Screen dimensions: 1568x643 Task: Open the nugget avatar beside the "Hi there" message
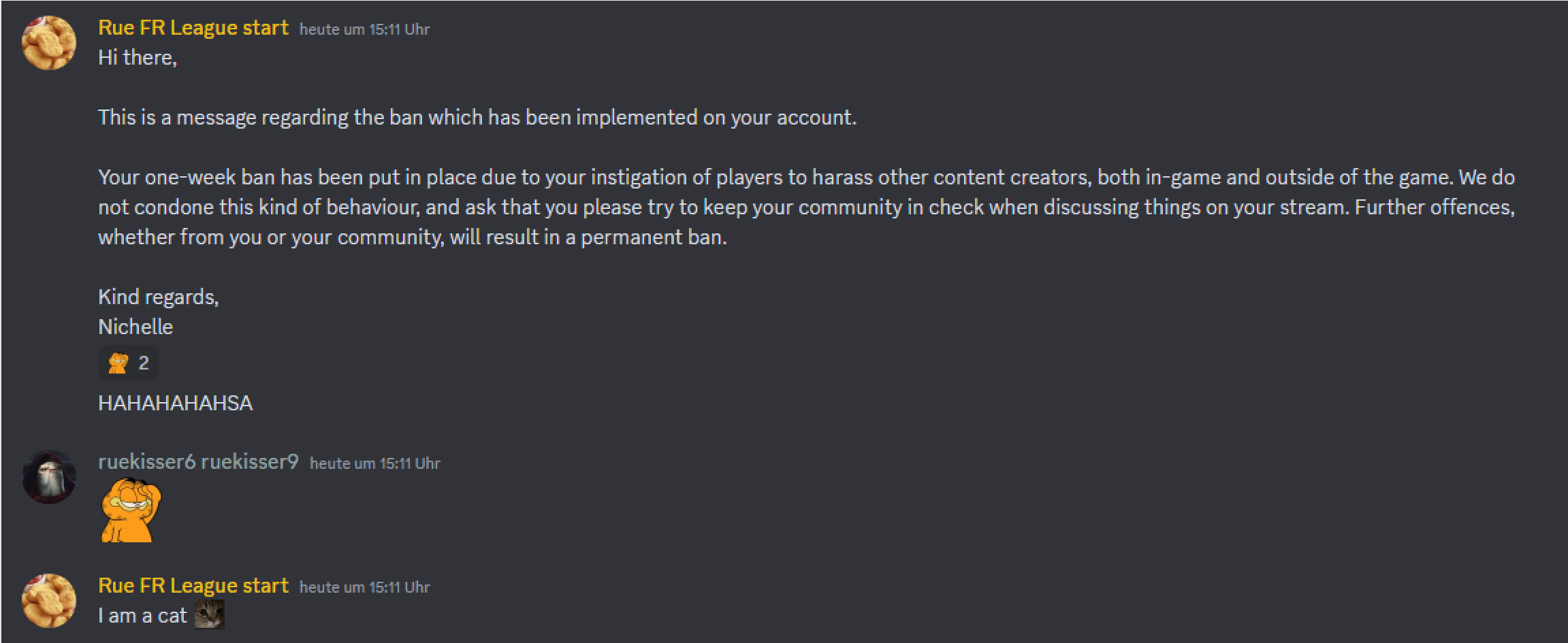tap(49, 43)
